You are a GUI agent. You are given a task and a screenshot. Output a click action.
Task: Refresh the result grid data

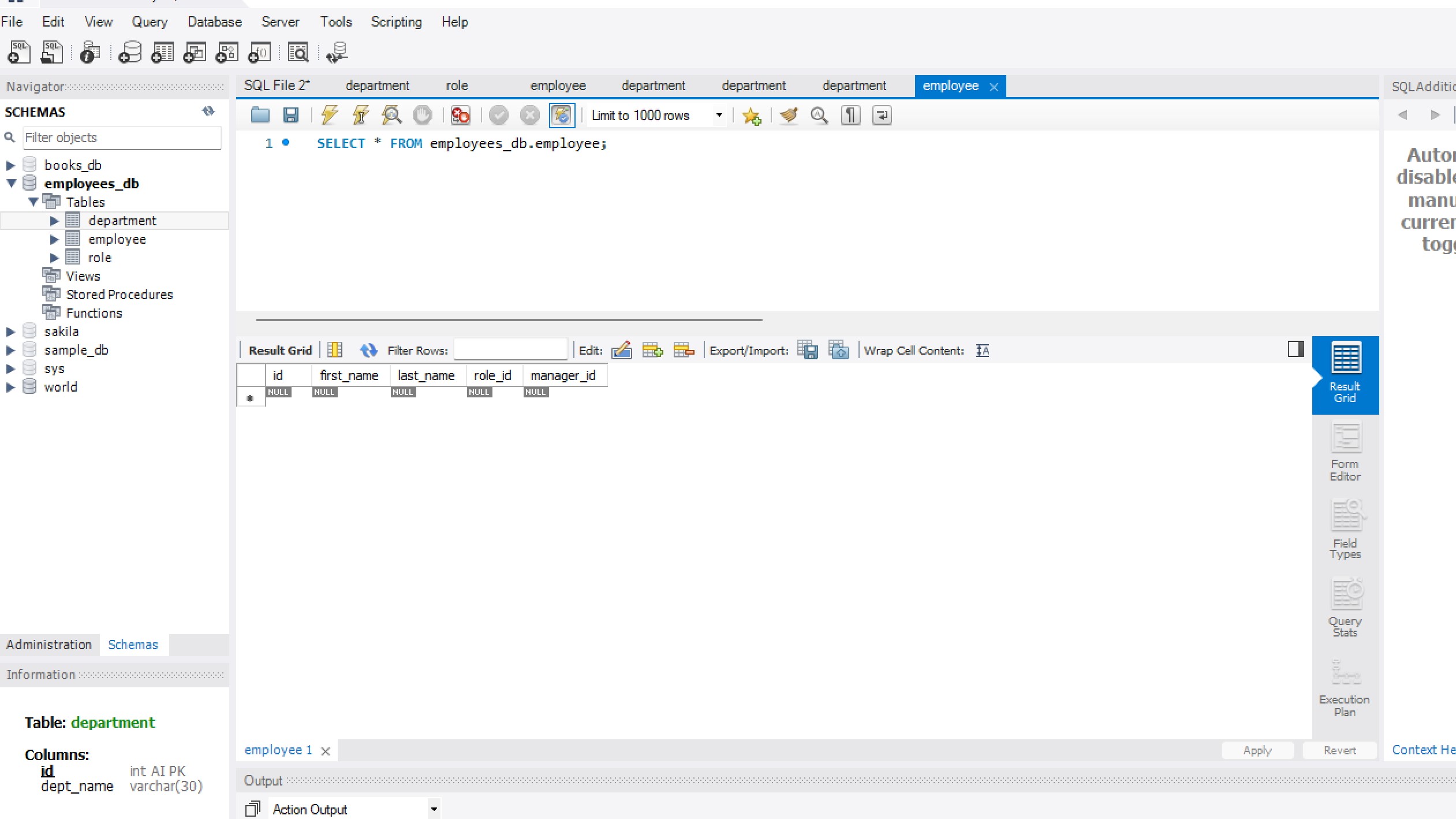[x=368, y=350]
